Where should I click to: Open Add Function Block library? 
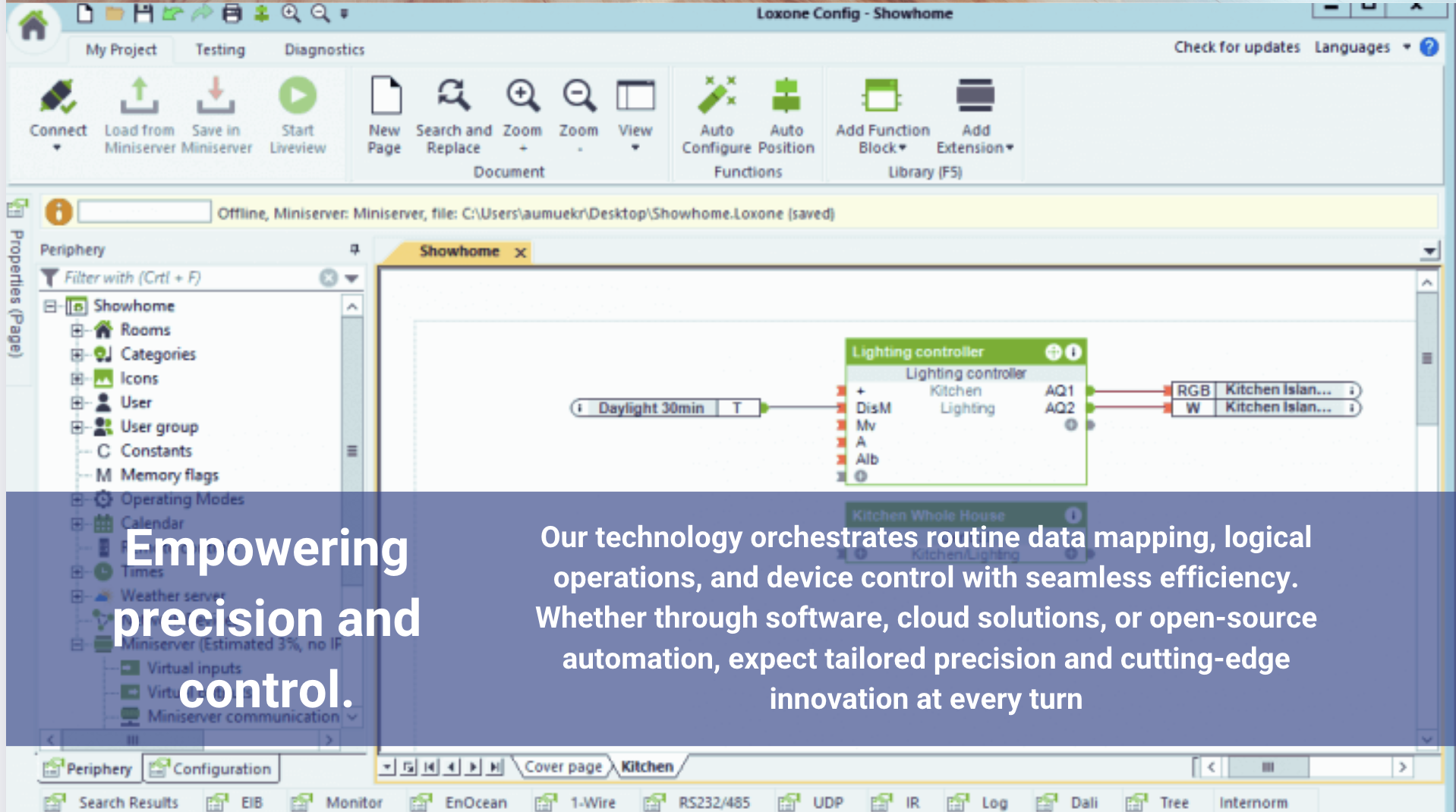pos(881,96)
